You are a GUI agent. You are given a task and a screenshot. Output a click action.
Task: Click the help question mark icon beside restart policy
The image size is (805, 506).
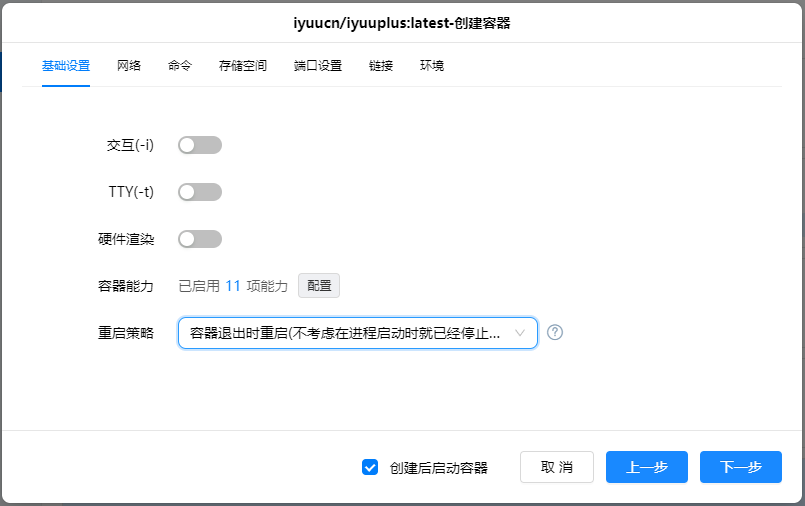click(555, 333)
